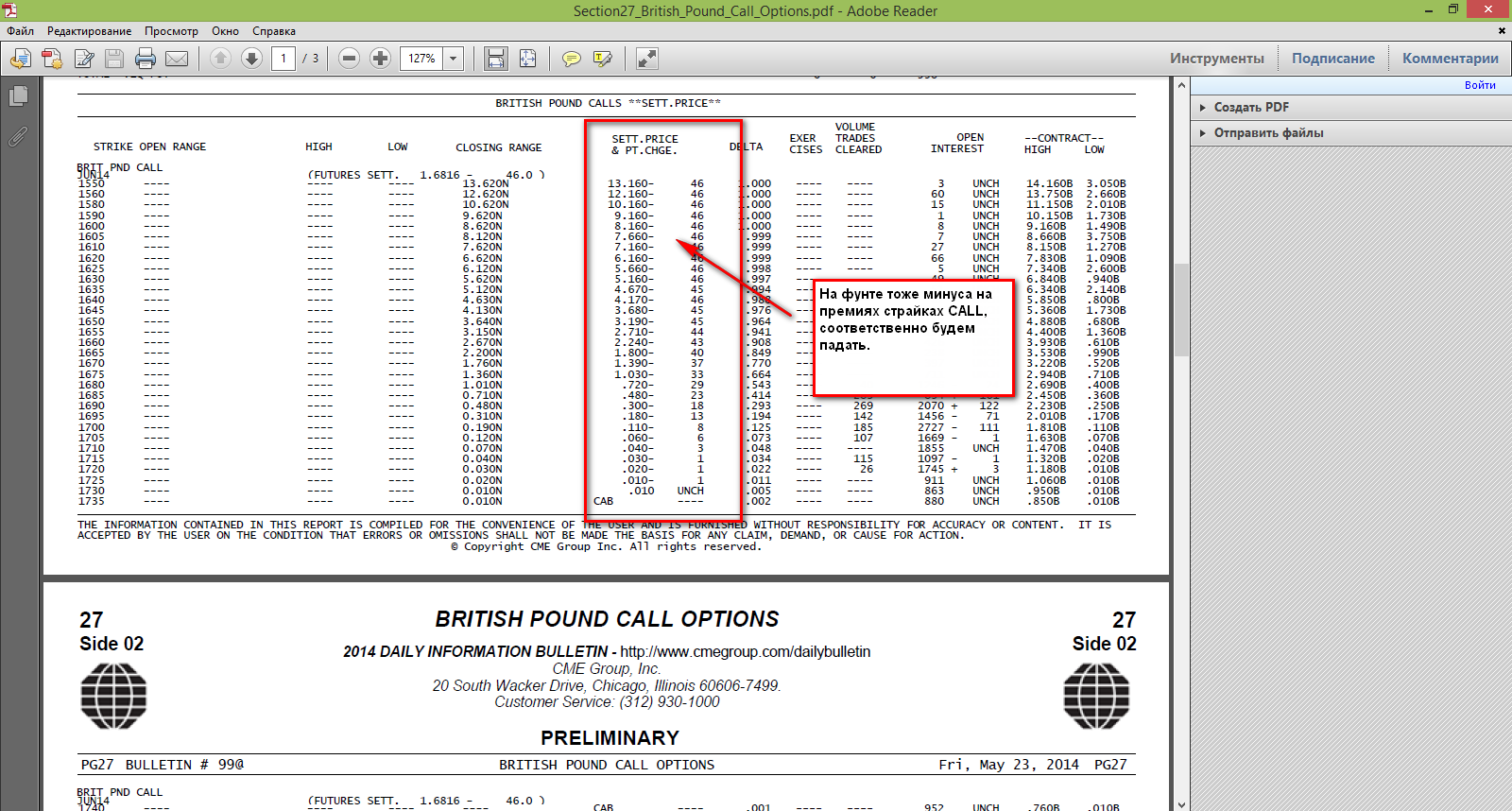Viewport: 1512px width, 811px height.
Task: Click the OPEN INTEREST column header
Action: click(957, 143)
